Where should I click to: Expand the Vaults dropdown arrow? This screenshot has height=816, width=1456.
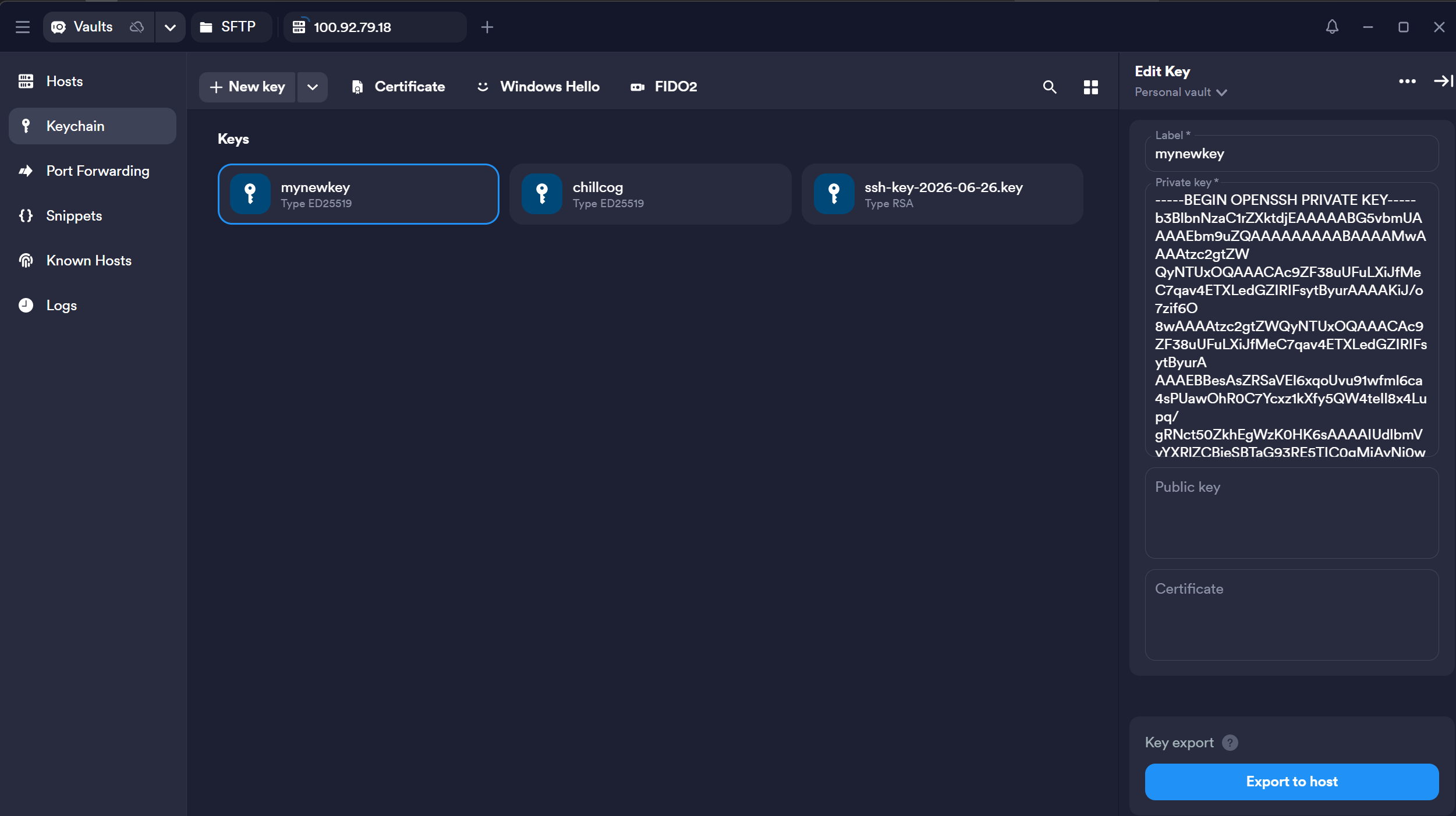coord(170,27)
